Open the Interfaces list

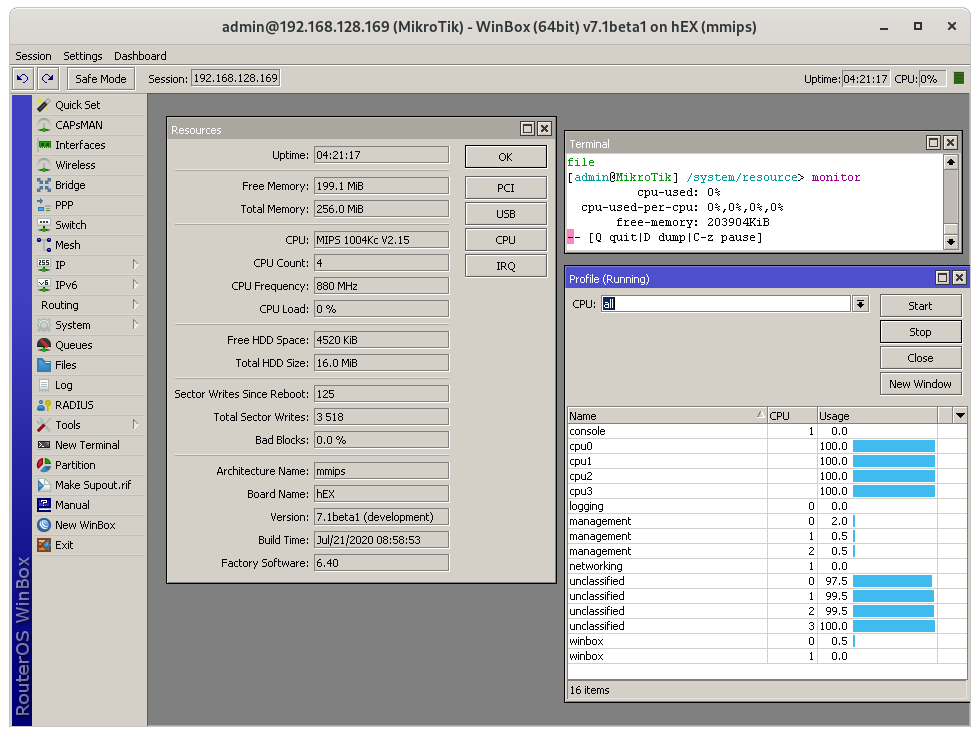point(90,145)
